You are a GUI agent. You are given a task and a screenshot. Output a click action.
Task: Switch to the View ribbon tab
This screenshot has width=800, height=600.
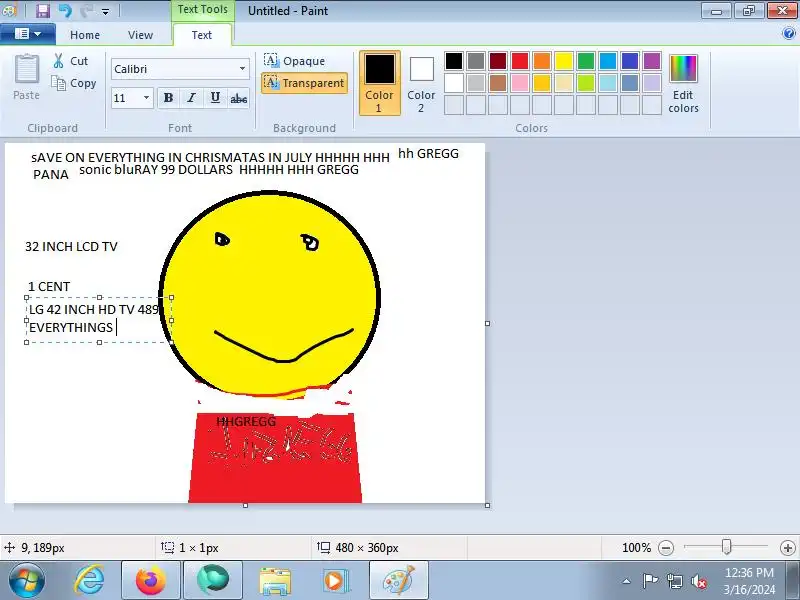[x=140, y=35]
